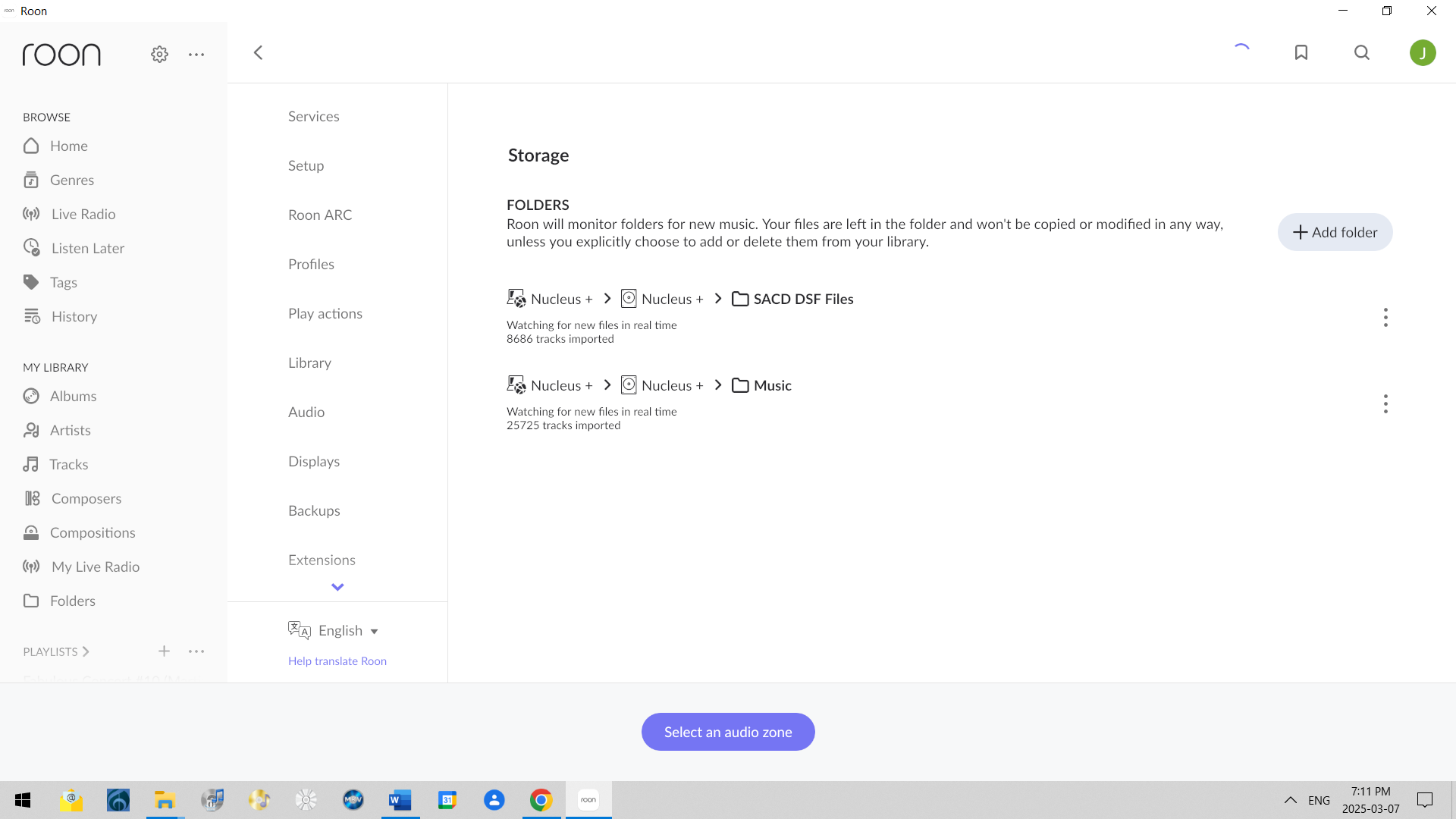Click the Compositions icon
This screenshot has width=1456, height=819.
point(31,532)
